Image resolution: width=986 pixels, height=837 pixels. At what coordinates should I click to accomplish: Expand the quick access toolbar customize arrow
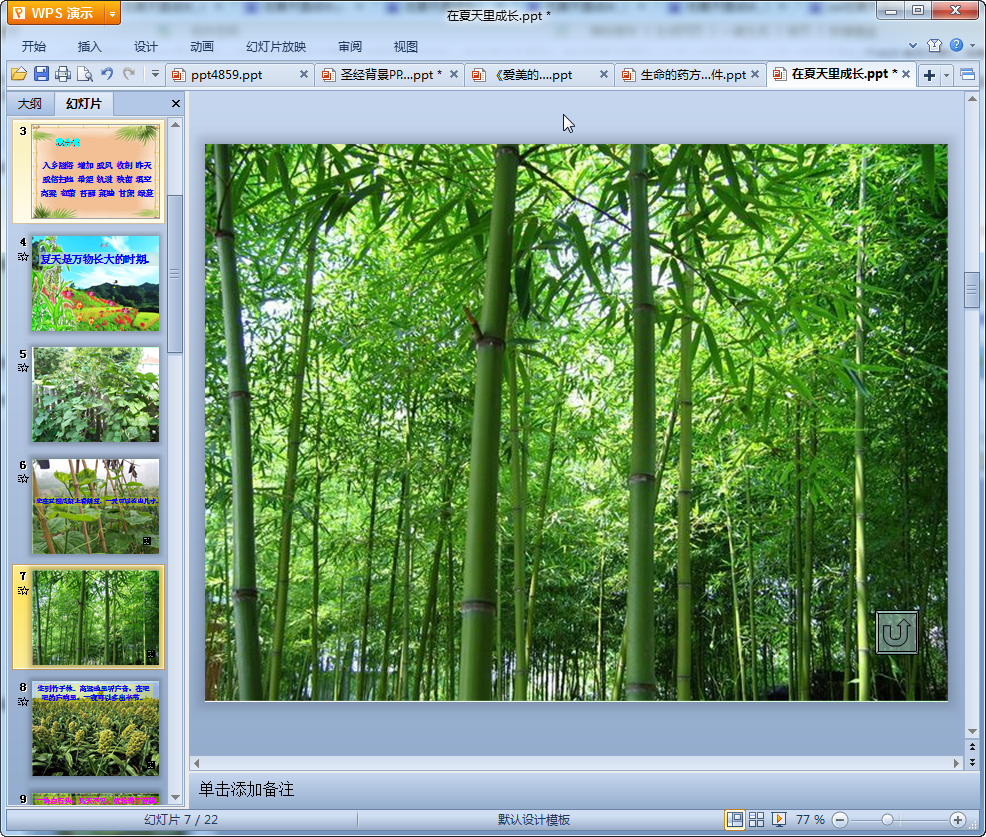(x=155, y=74)
